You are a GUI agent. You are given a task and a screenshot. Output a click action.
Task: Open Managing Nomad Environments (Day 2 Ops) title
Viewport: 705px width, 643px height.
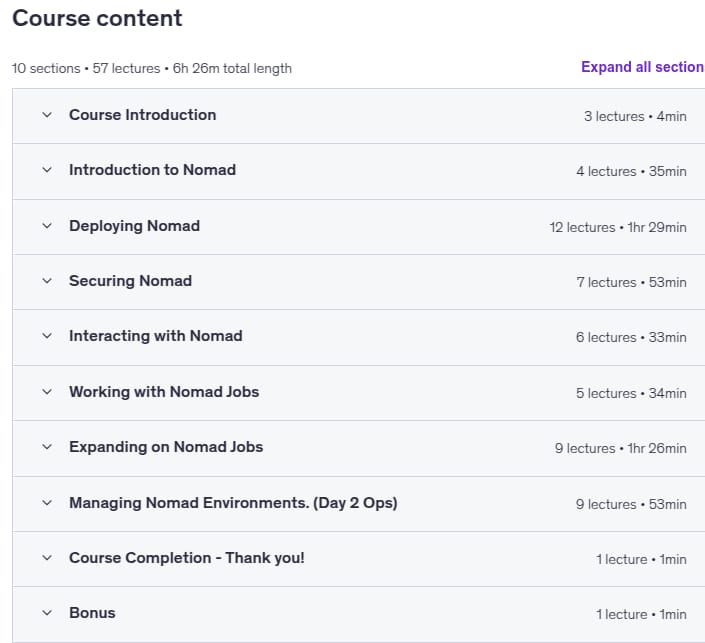tap(233, 503)
